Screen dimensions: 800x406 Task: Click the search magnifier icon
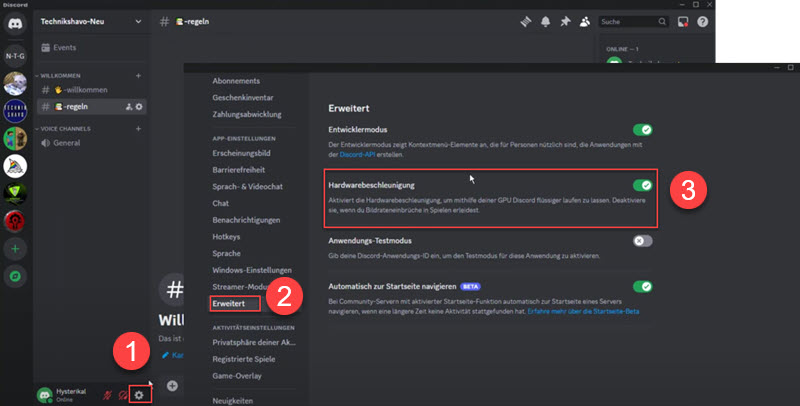(x=662, y=21)
